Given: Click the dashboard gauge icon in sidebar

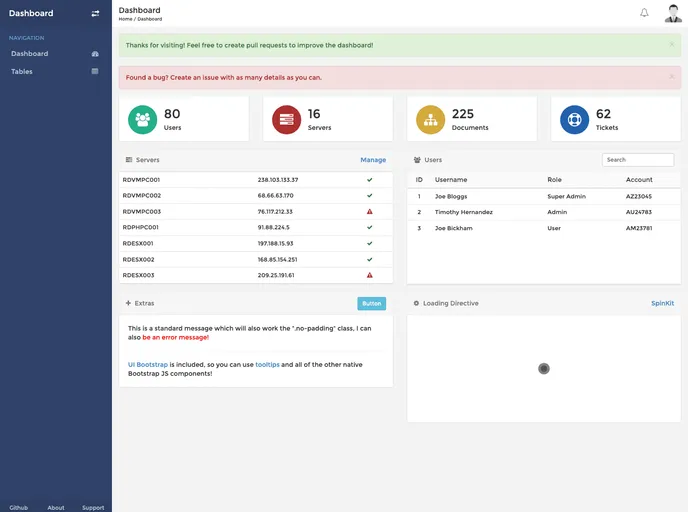Looking at the screenshot, I should pyautogui.click(x=95, y=54).
